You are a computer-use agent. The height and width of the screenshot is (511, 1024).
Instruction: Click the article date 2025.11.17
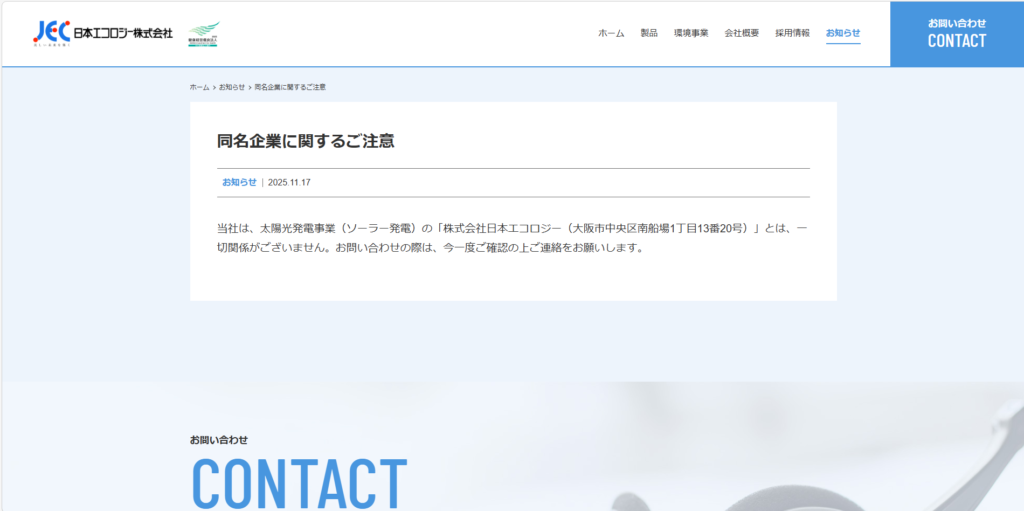[289, 182]
